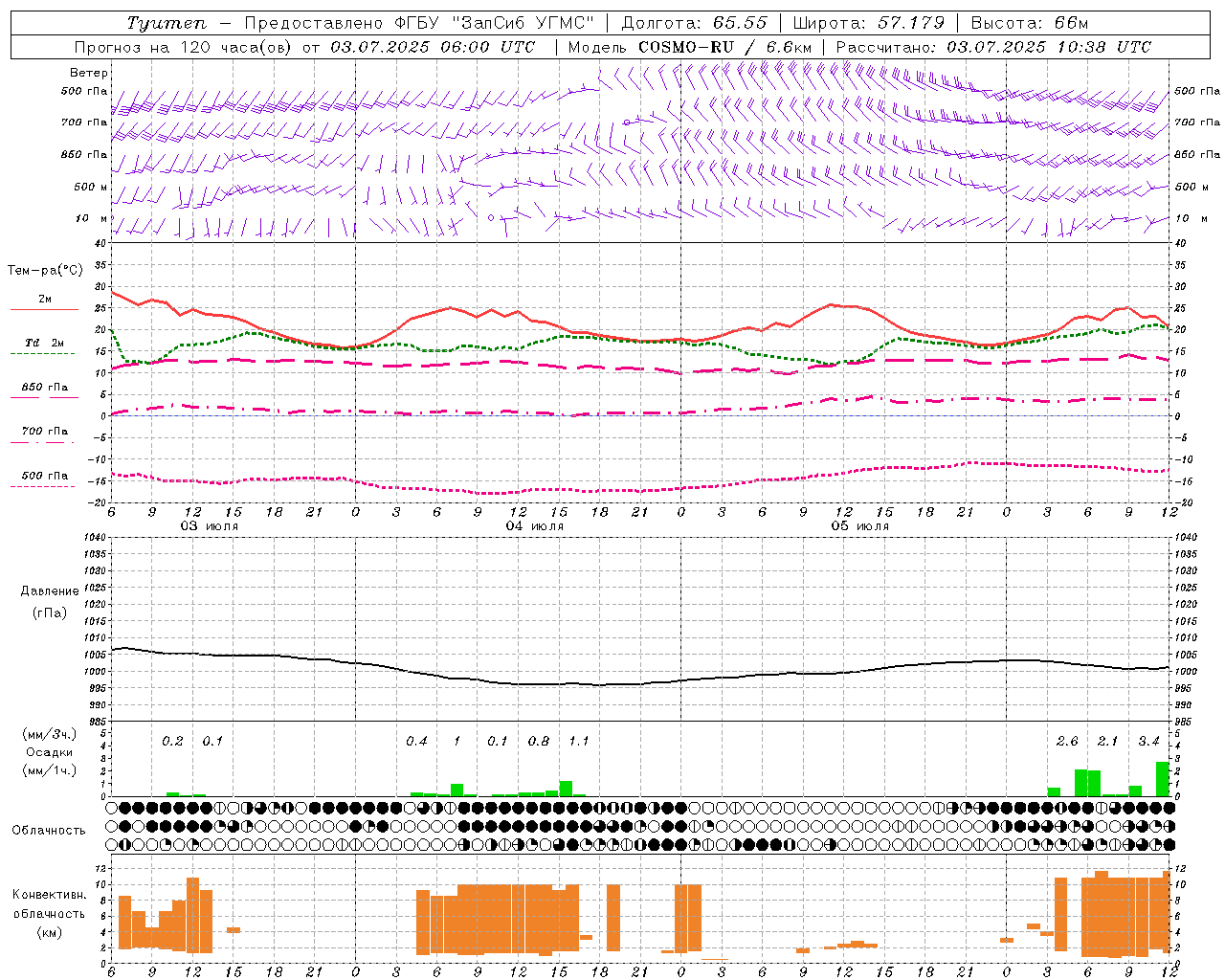Click the '500 м' wind level label on left
The image size is (1225, 980).
coord(91,187)
